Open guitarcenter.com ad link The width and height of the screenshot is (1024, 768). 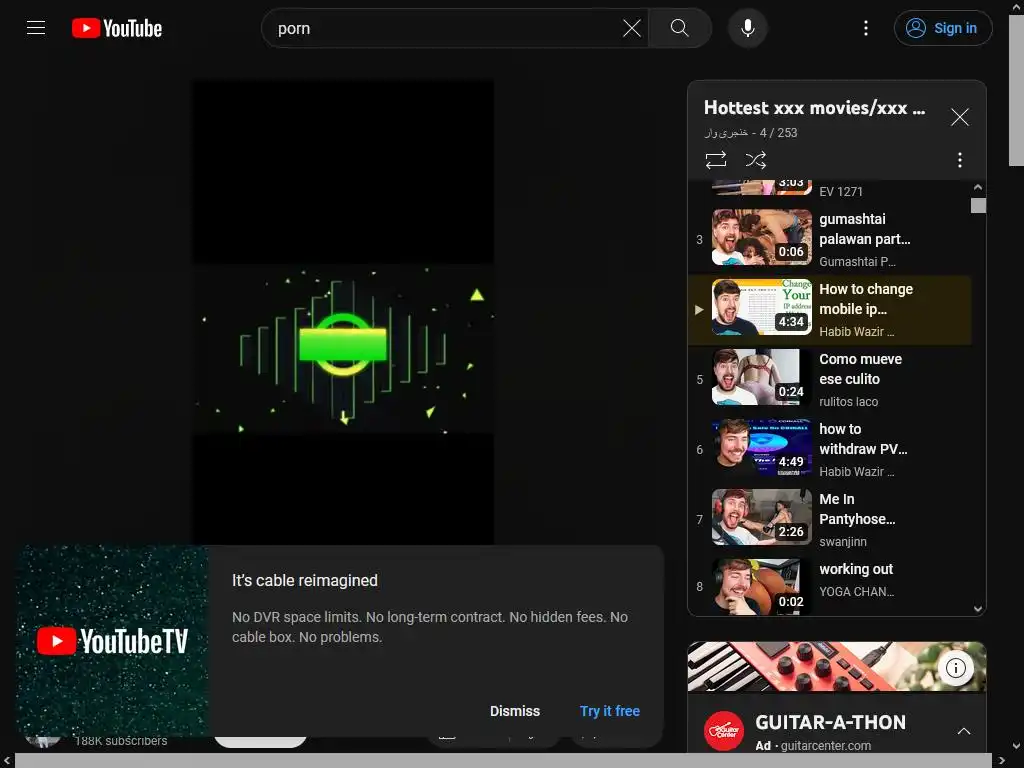tap(825, 746)
